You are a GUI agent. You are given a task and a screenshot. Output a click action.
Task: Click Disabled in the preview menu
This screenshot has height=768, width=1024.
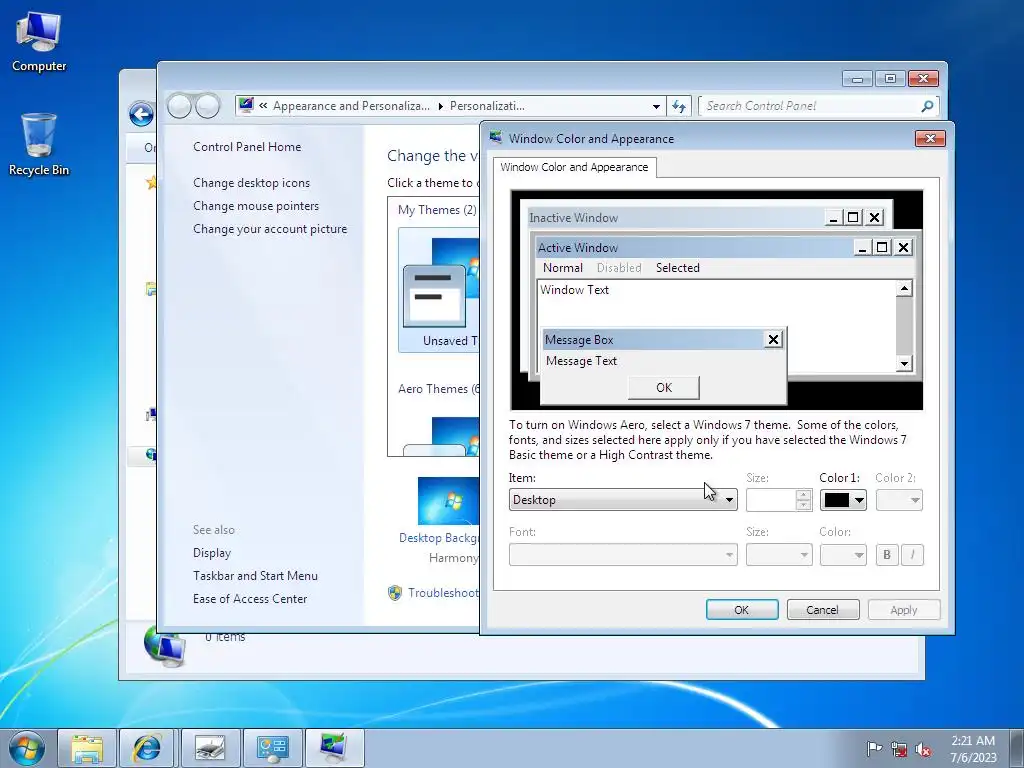click(x=619, y=268)
